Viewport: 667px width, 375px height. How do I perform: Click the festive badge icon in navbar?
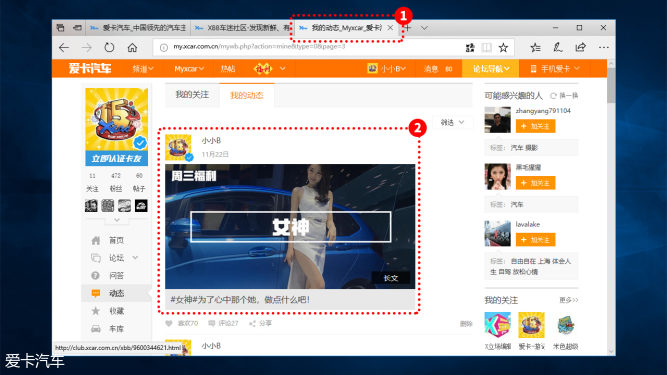[x=262, y=68]
